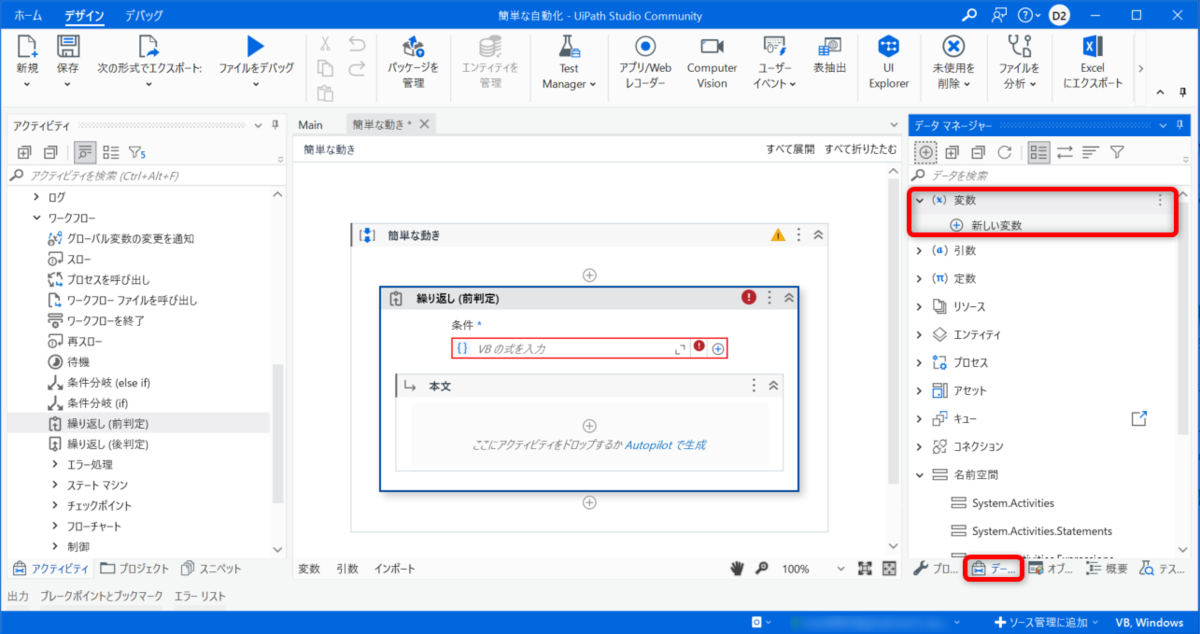Click the refresh icon in Data Manager
Viewport: 1200px width, 634px height.
pyautogui.click(x=1004, y=152)
